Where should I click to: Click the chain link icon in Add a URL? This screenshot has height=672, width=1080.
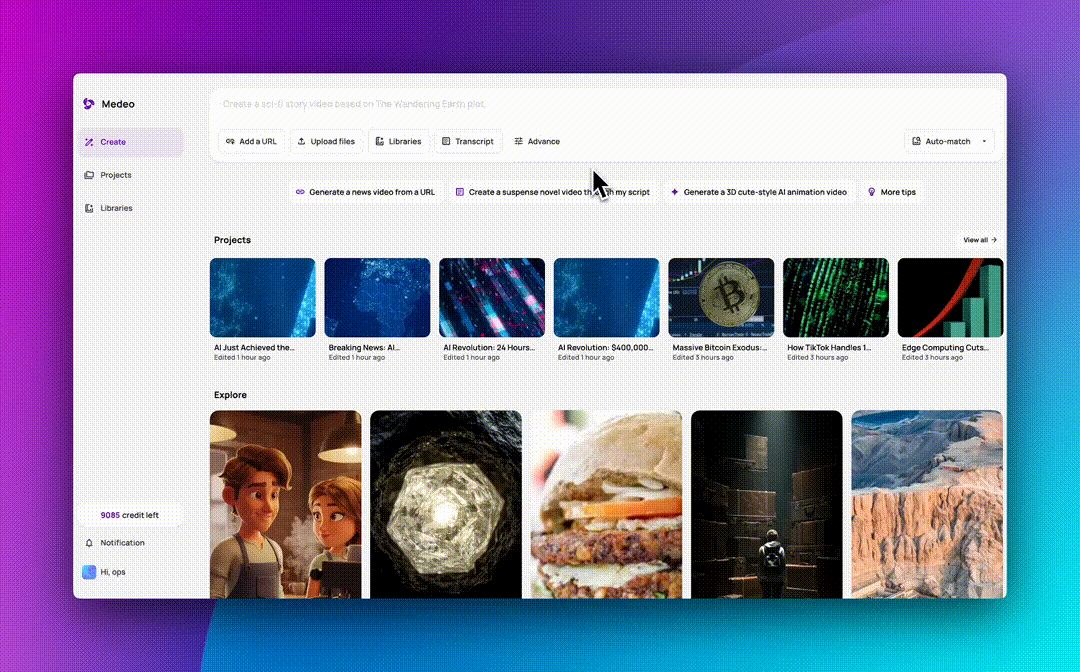coord(230,141)
